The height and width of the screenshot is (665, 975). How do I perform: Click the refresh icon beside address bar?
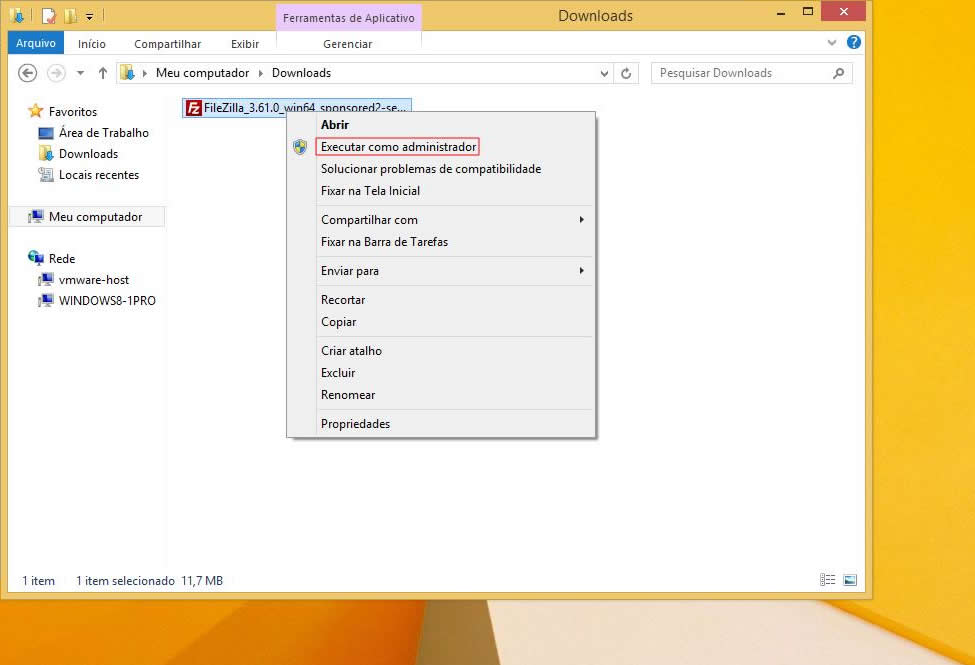[627, 73]
